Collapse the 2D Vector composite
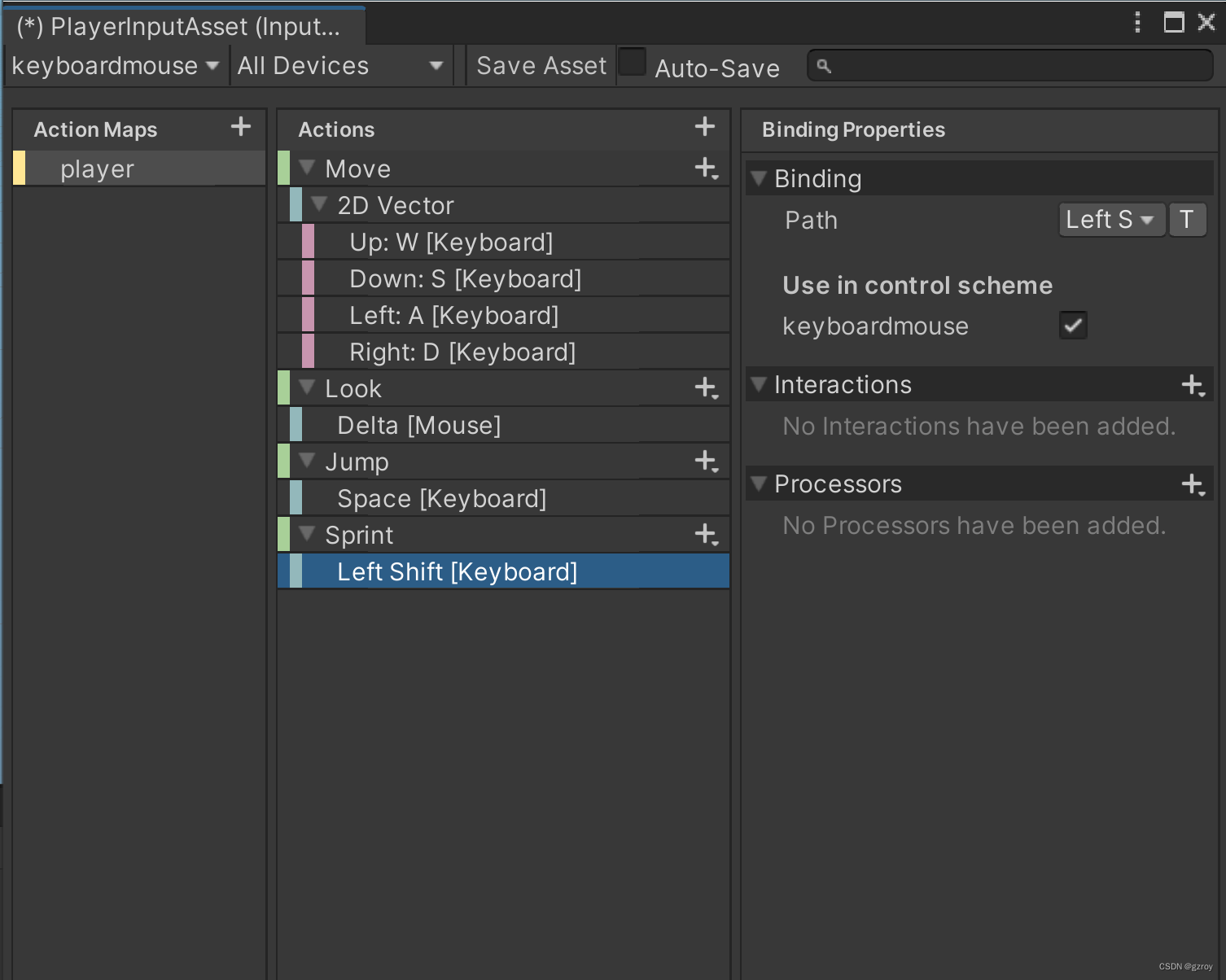Screen dimensions: 1226x980 click(x=319, y=203)
